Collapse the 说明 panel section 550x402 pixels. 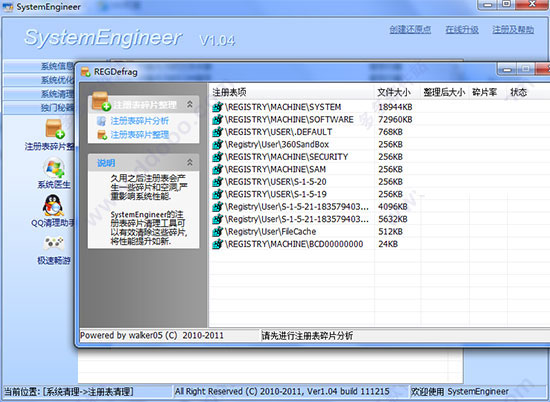190,162
